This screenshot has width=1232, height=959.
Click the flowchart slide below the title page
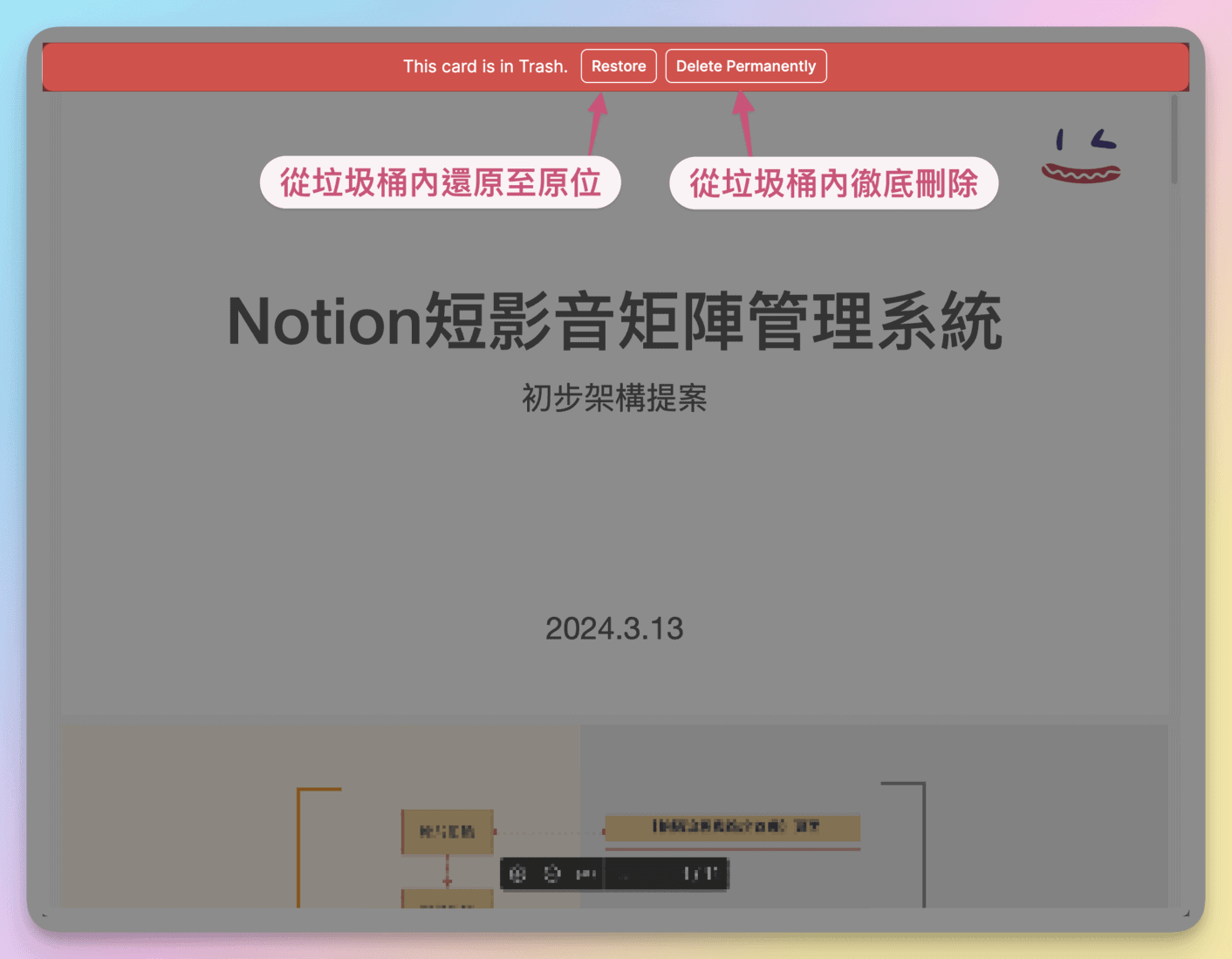(x=614, y=816)
